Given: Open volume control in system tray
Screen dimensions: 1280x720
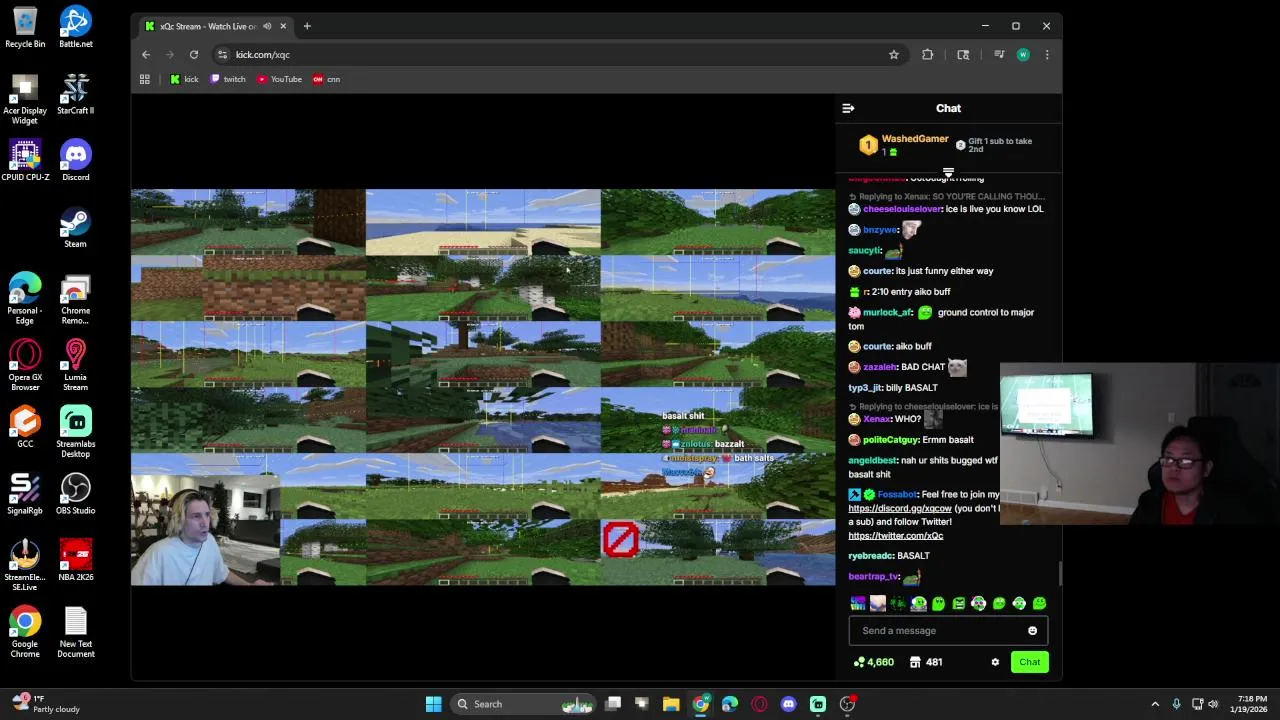Looking at the screenshot, I should click(1213, 704).
